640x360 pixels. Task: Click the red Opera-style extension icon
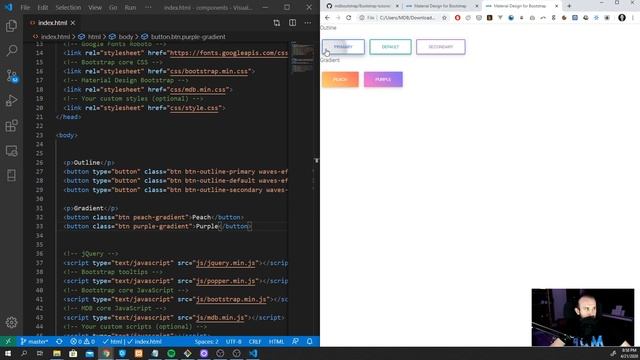click(457, 18)
